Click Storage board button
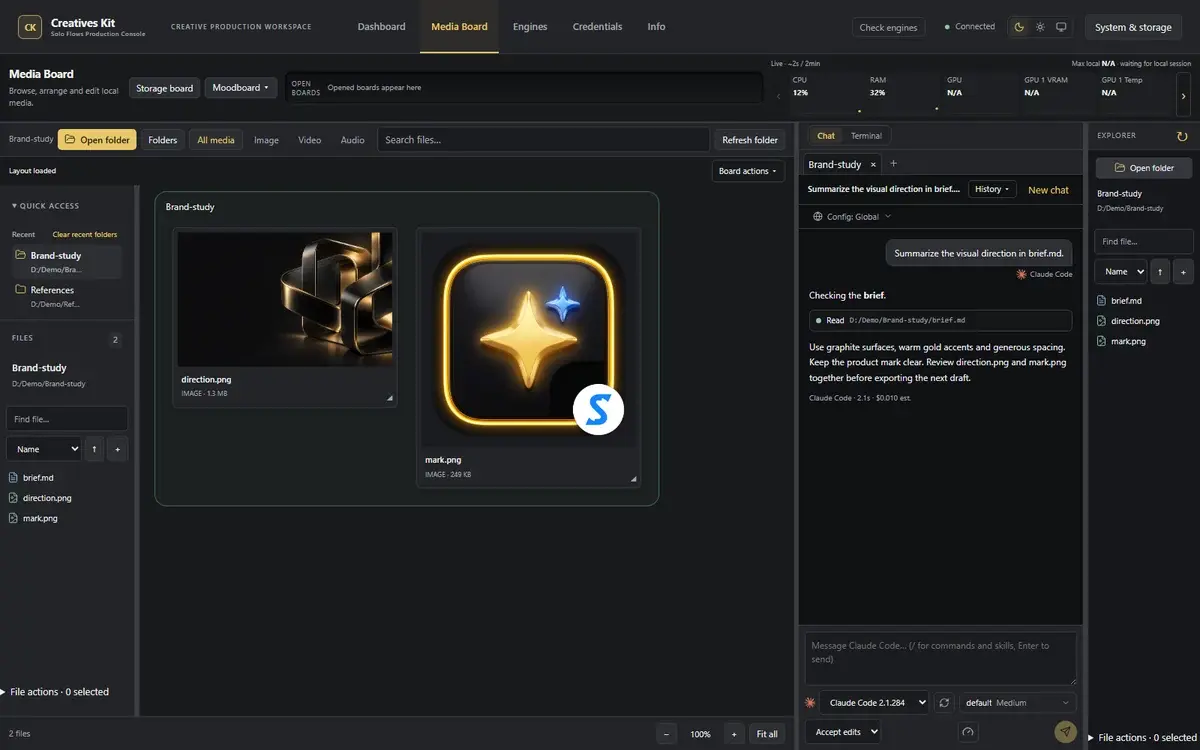Image resolution: width=1200 pixels, height=750 pixels. point(164,88)
